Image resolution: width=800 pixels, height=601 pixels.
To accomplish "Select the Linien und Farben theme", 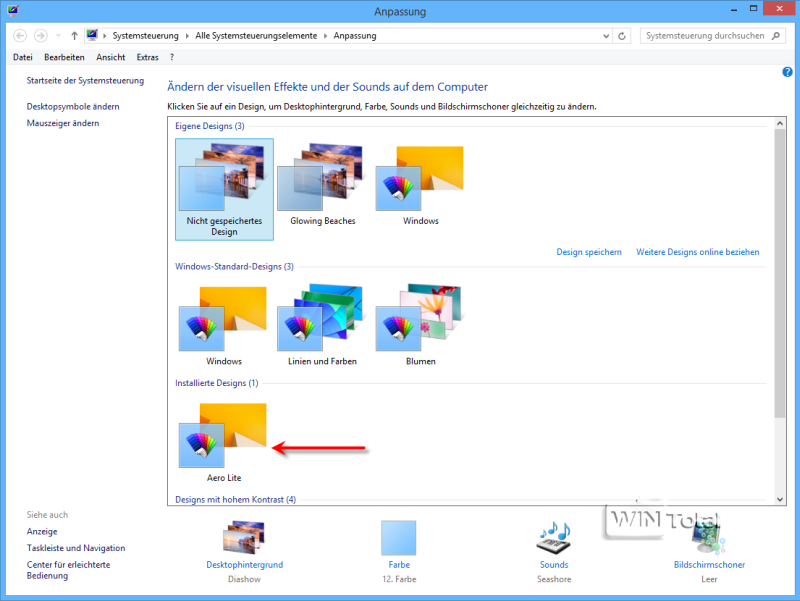I will tap(322, 325).
